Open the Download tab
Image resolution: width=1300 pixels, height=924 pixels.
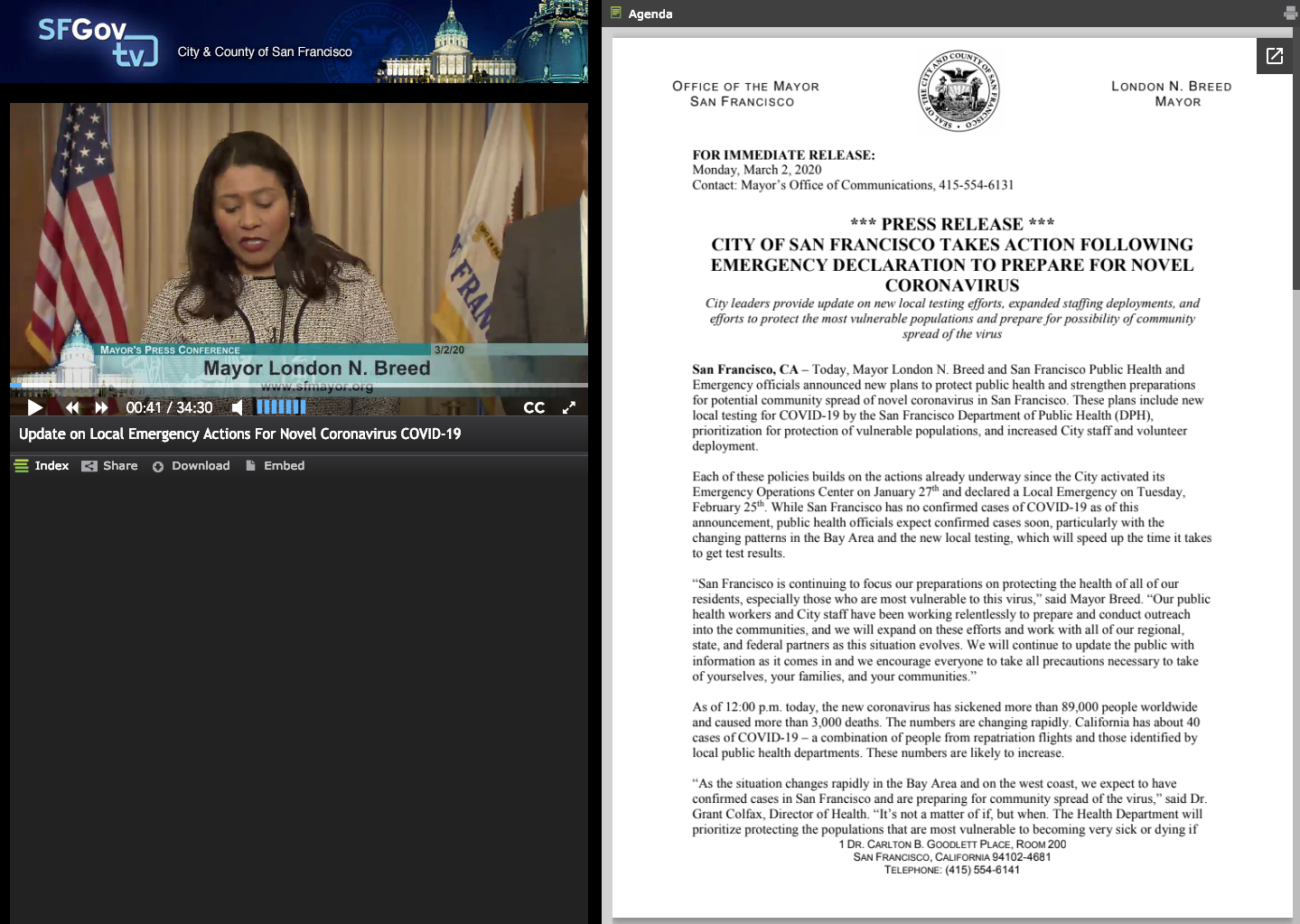click(x=191, y=466)
